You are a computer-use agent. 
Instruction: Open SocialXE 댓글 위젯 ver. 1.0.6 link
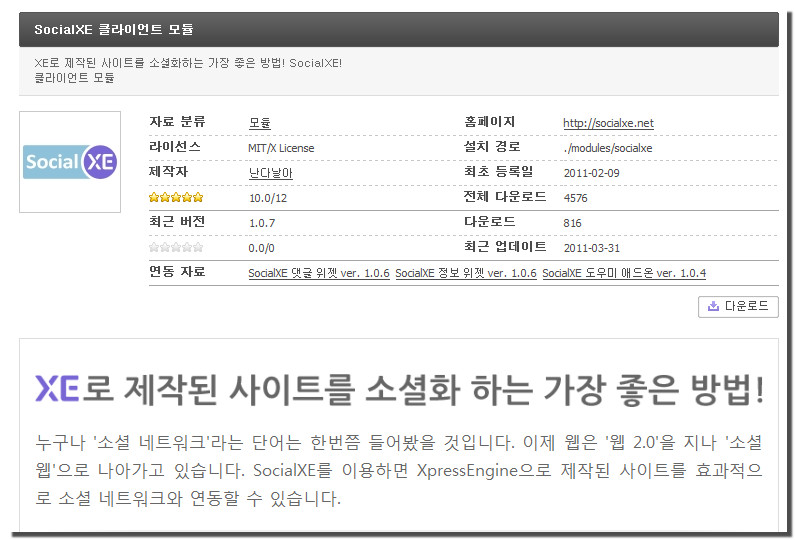tap(319, 273)
